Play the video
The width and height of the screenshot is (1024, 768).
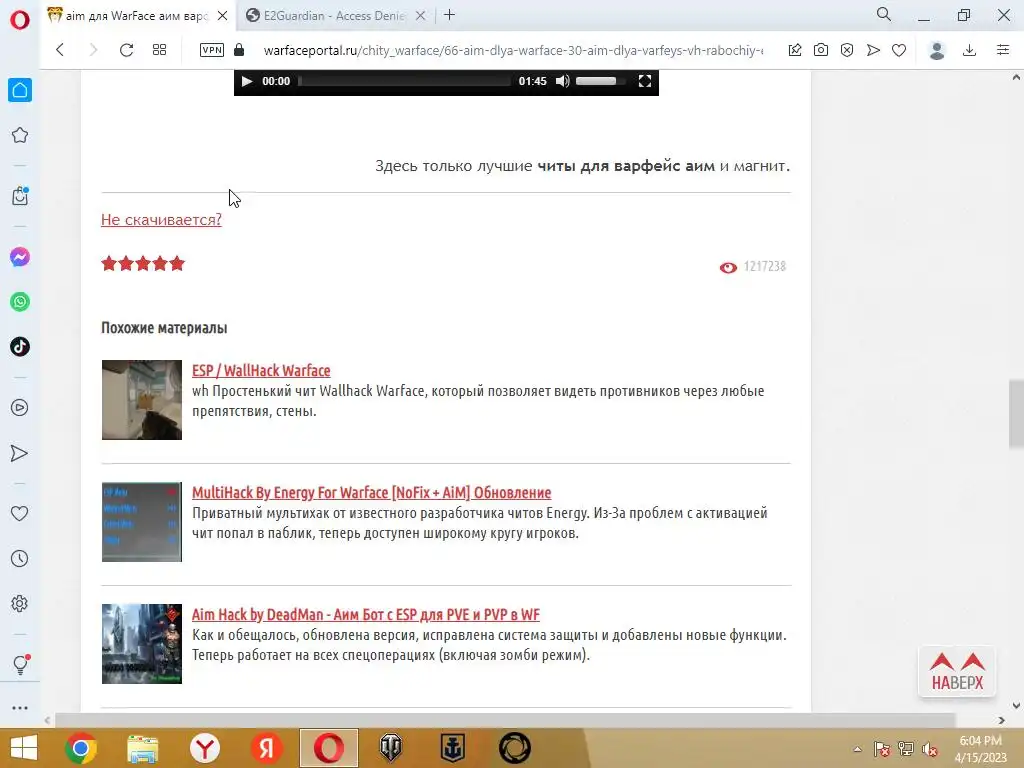[247, 81]
